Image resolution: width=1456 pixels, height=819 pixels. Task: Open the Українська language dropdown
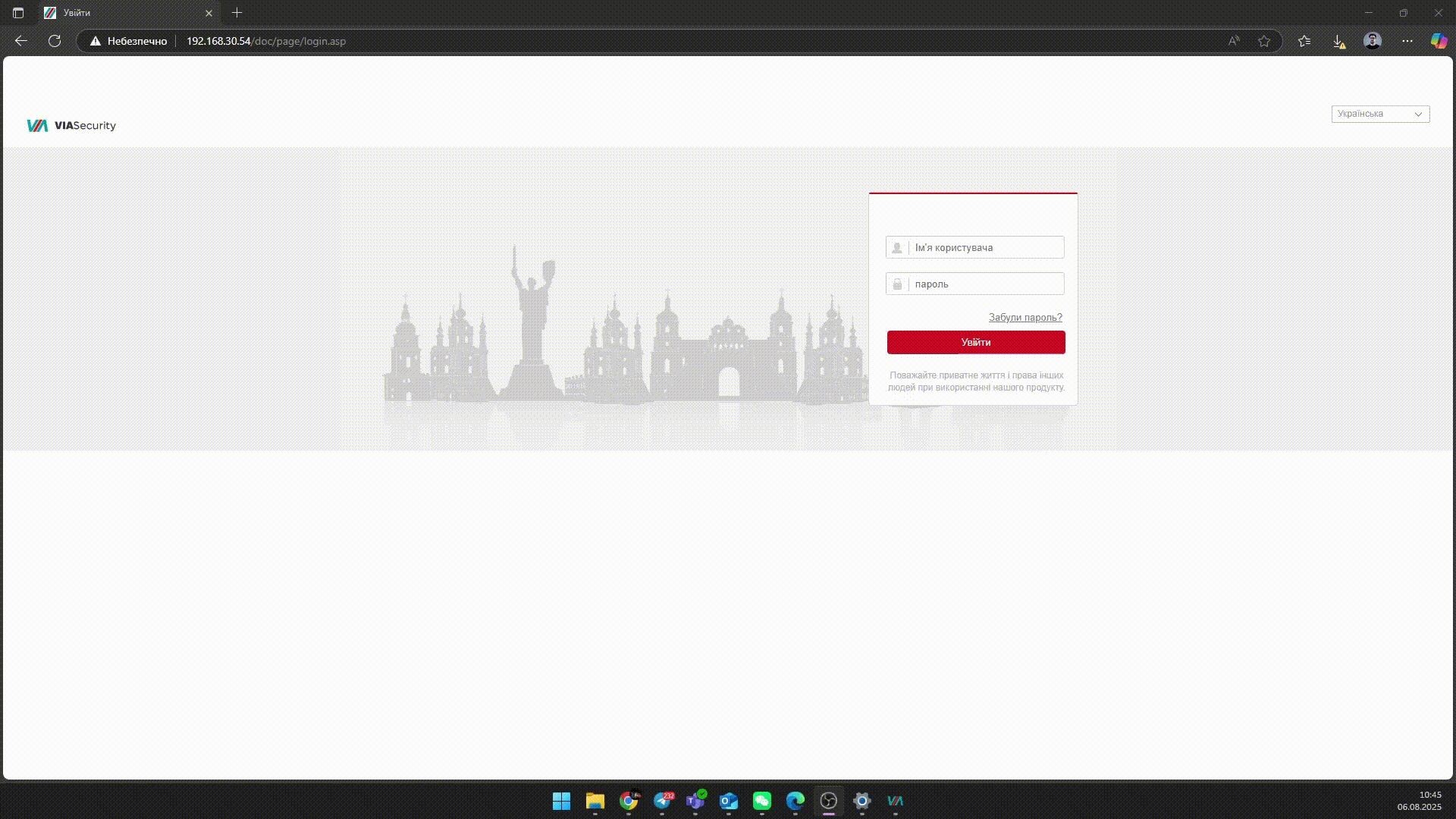tap(1379, 114)
